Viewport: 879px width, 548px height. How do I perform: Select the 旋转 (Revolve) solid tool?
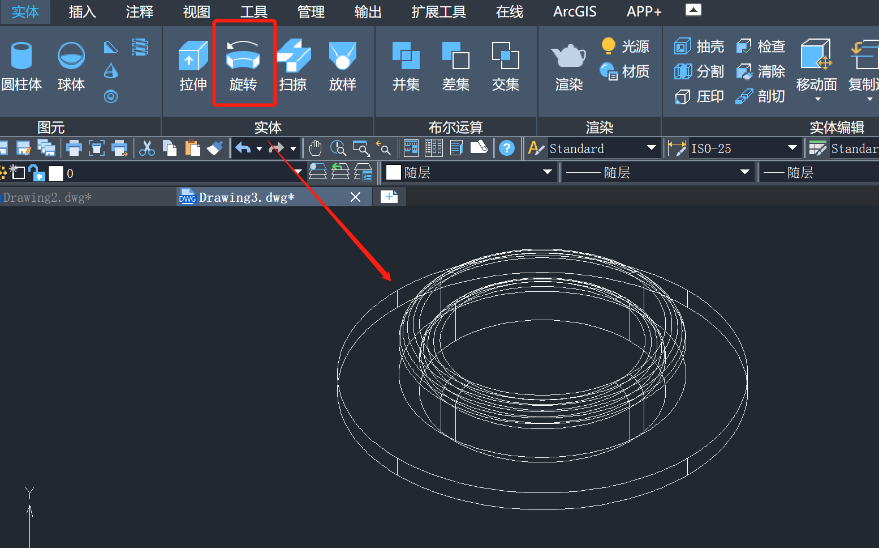(x=243, y=66)
